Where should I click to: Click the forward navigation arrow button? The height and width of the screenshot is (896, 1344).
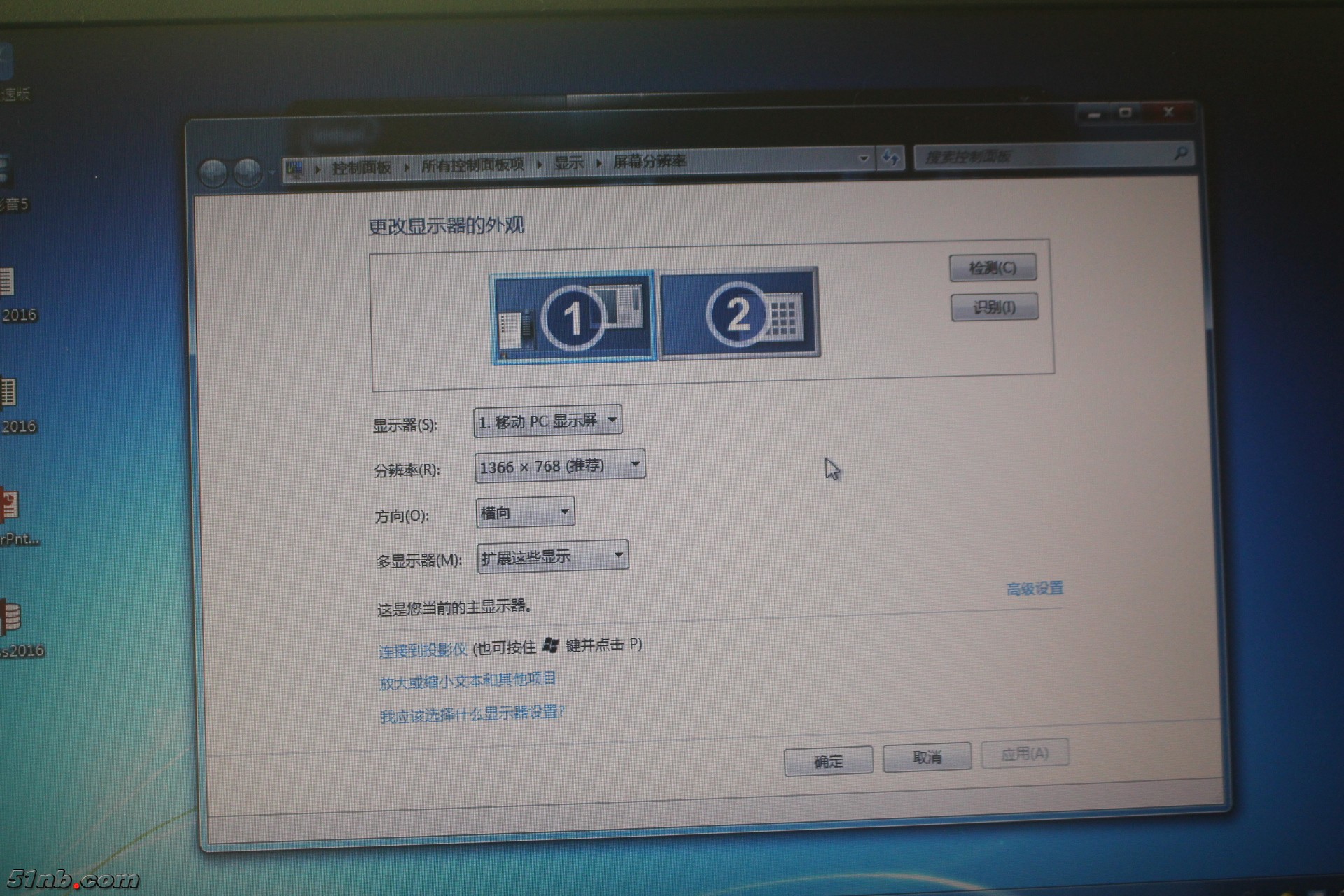[x=247, y=172]
